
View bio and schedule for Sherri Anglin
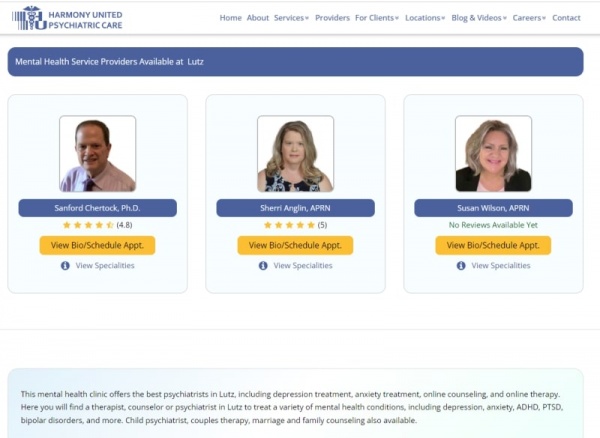coord(295,245)
